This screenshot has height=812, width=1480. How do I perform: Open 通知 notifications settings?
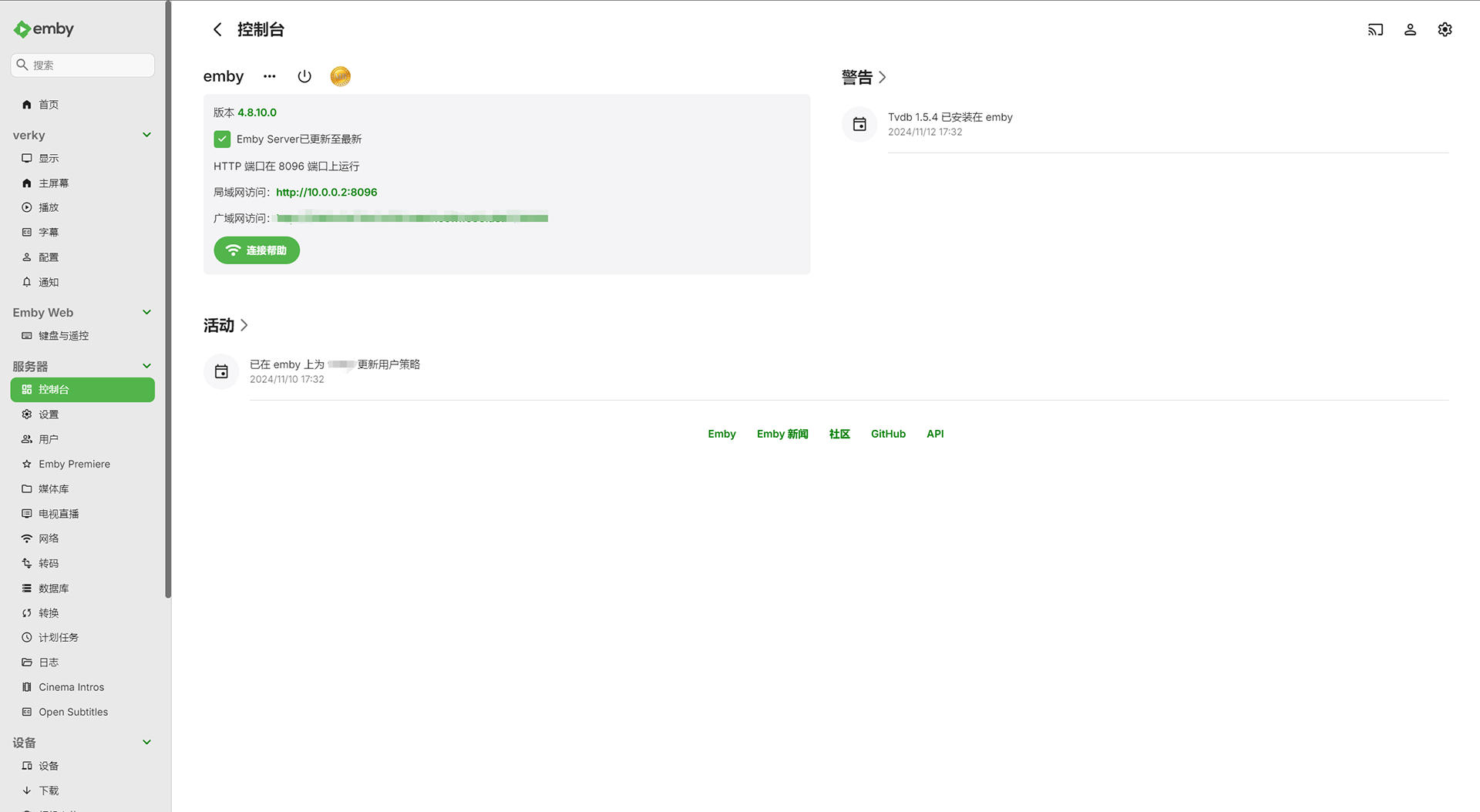pyautogui.click(x=82, y=282)
